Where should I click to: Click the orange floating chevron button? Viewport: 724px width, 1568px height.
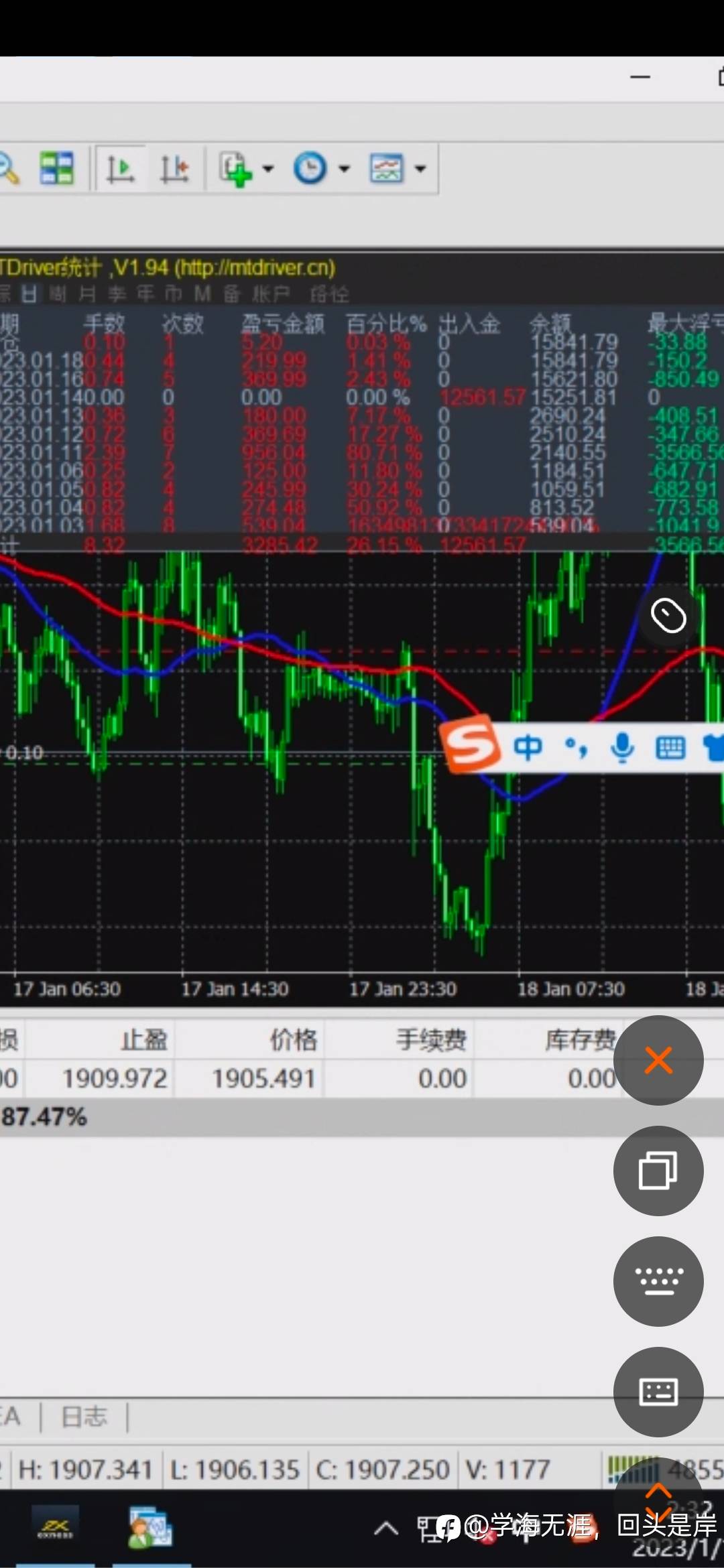click(658, 1504)
